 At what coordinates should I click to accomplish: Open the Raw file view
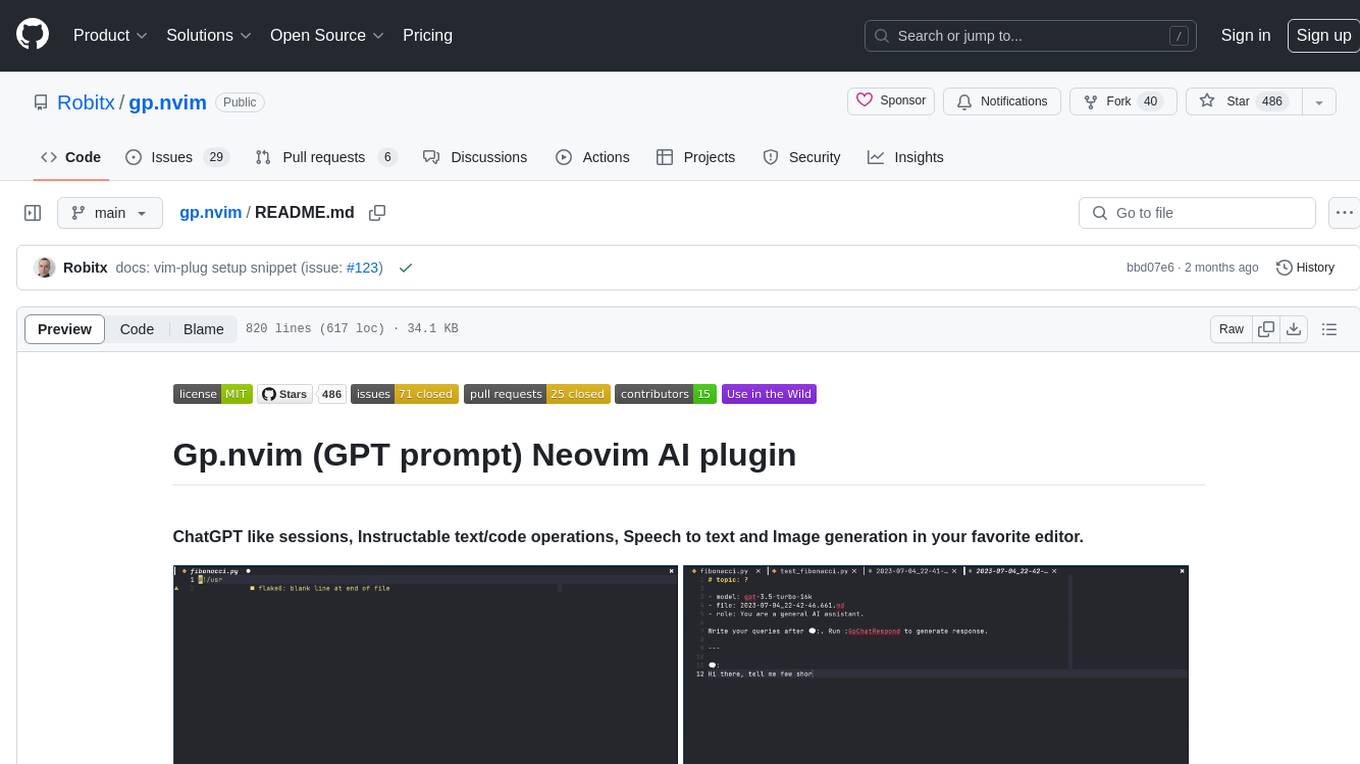[x=1231, y=329]
